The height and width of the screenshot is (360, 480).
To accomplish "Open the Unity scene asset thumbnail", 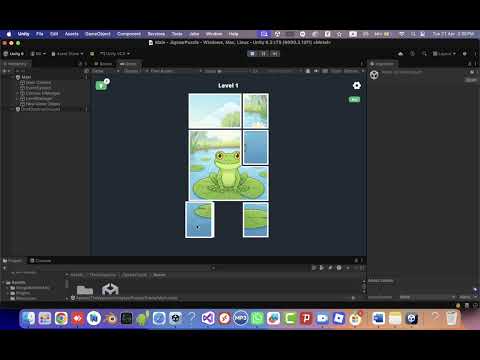I will click(x=110, y=289).
